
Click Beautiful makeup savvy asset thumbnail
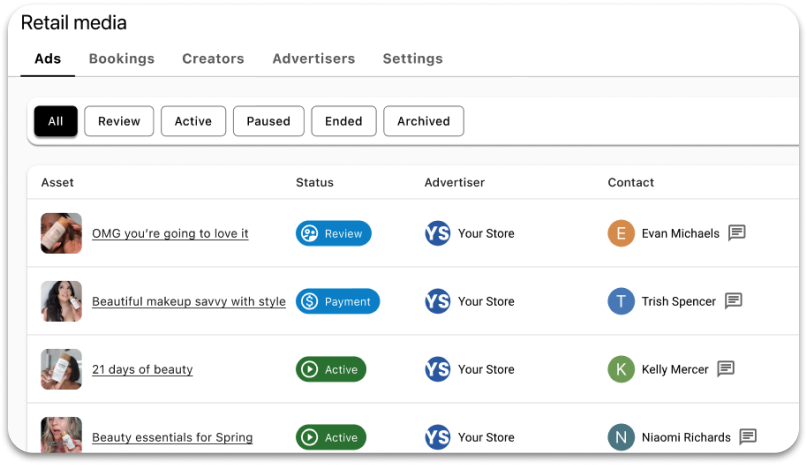61,301
